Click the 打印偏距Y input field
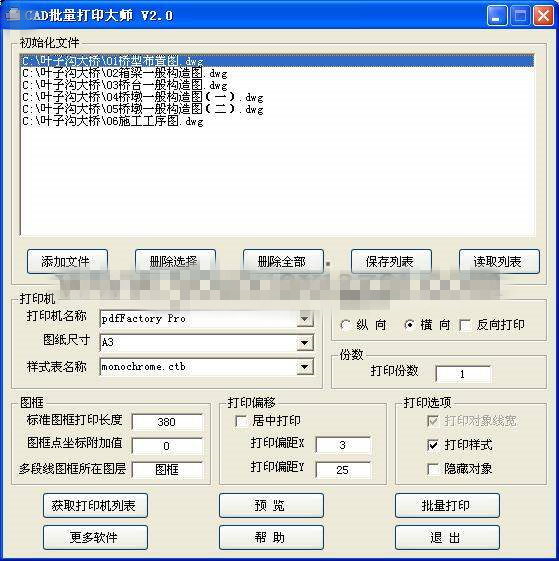Image resolution: width=559 pixels, height=561 pixels. 343,469
